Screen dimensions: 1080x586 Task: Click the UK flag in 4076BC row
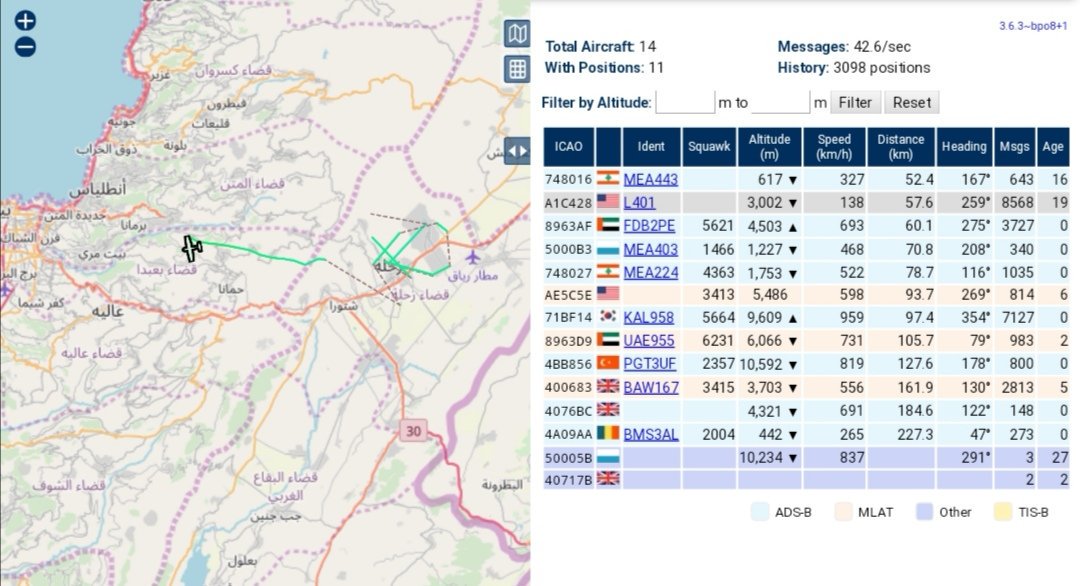pyautogui.click(x=608, y=410)
